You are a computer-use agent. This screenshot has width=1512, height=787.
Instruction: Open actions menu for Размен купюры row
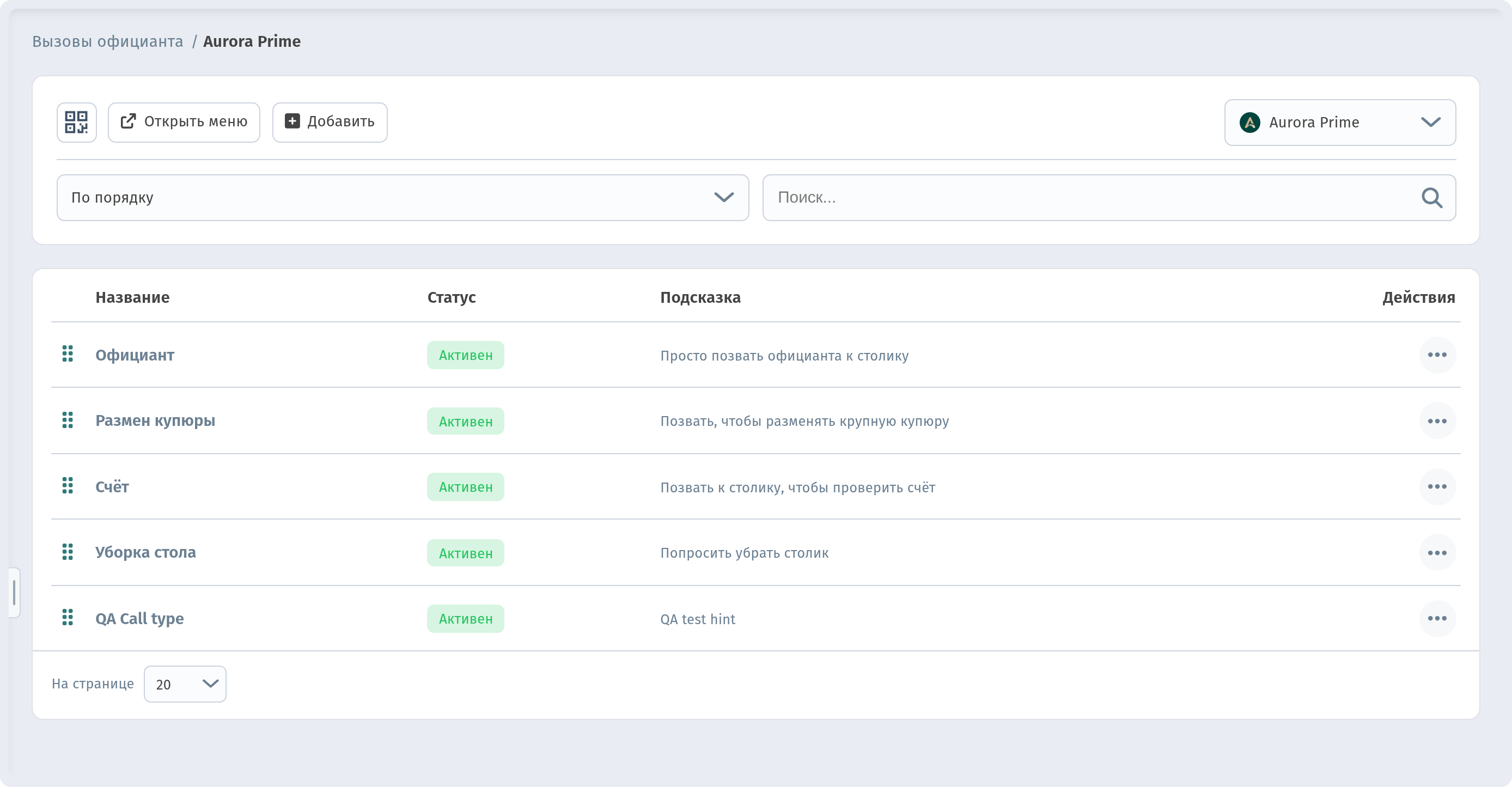tap(1437, 422)
